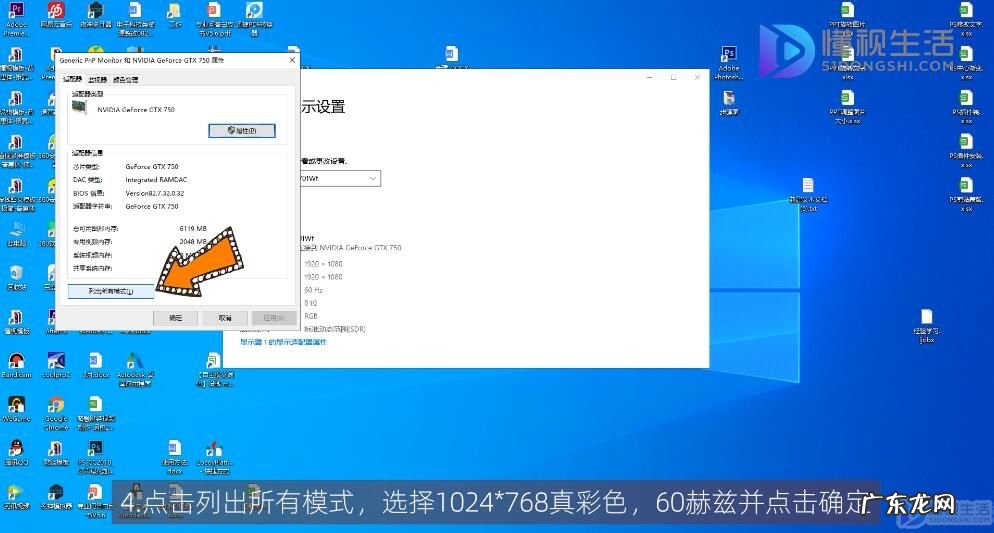The height and width of the screenshot is (533, 994).
Task: Open the Tencent Video desktop icon
Action: click(16, 497)
